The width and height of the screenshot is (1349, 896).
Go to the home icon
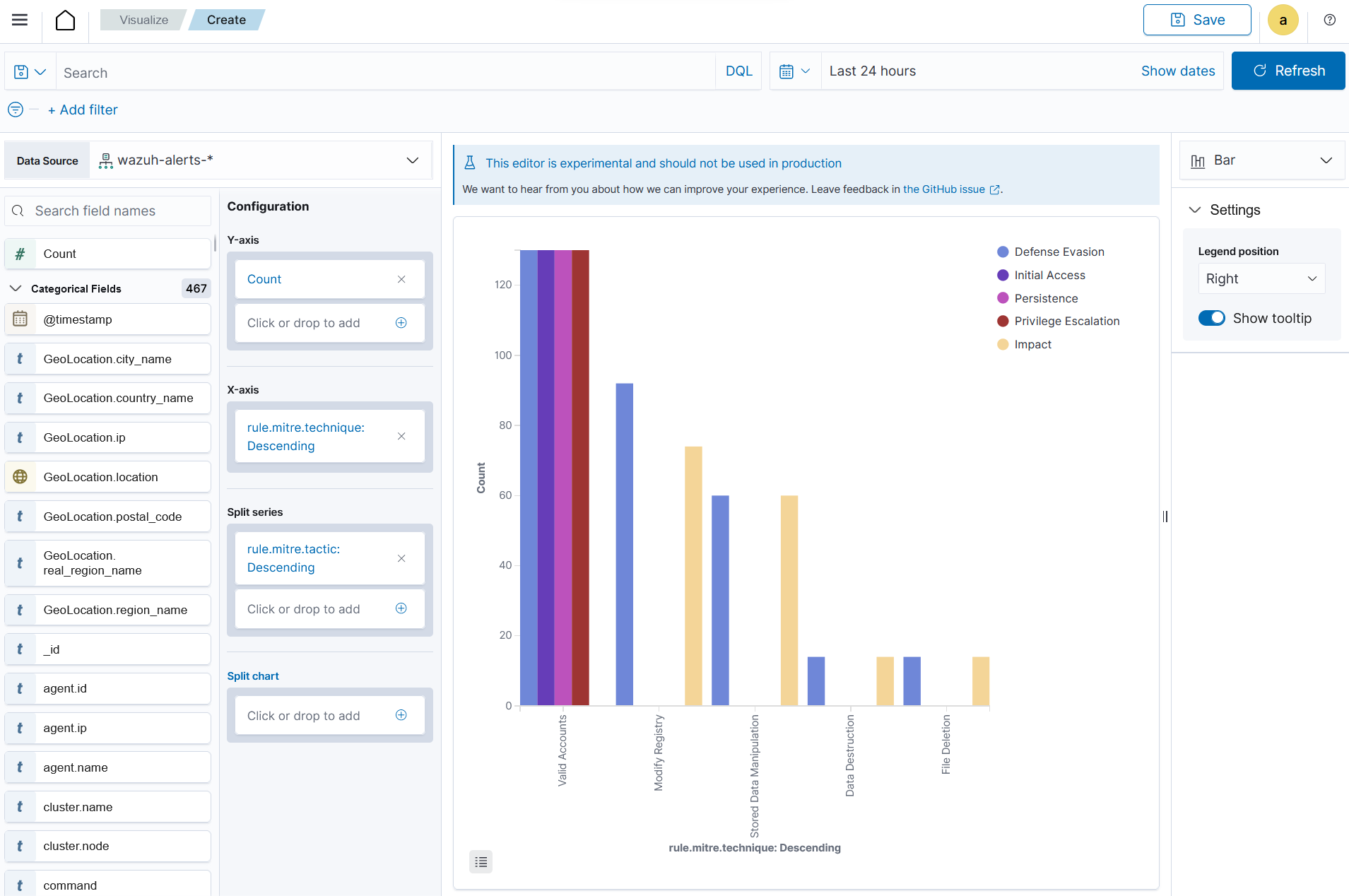tap(65, 20)
